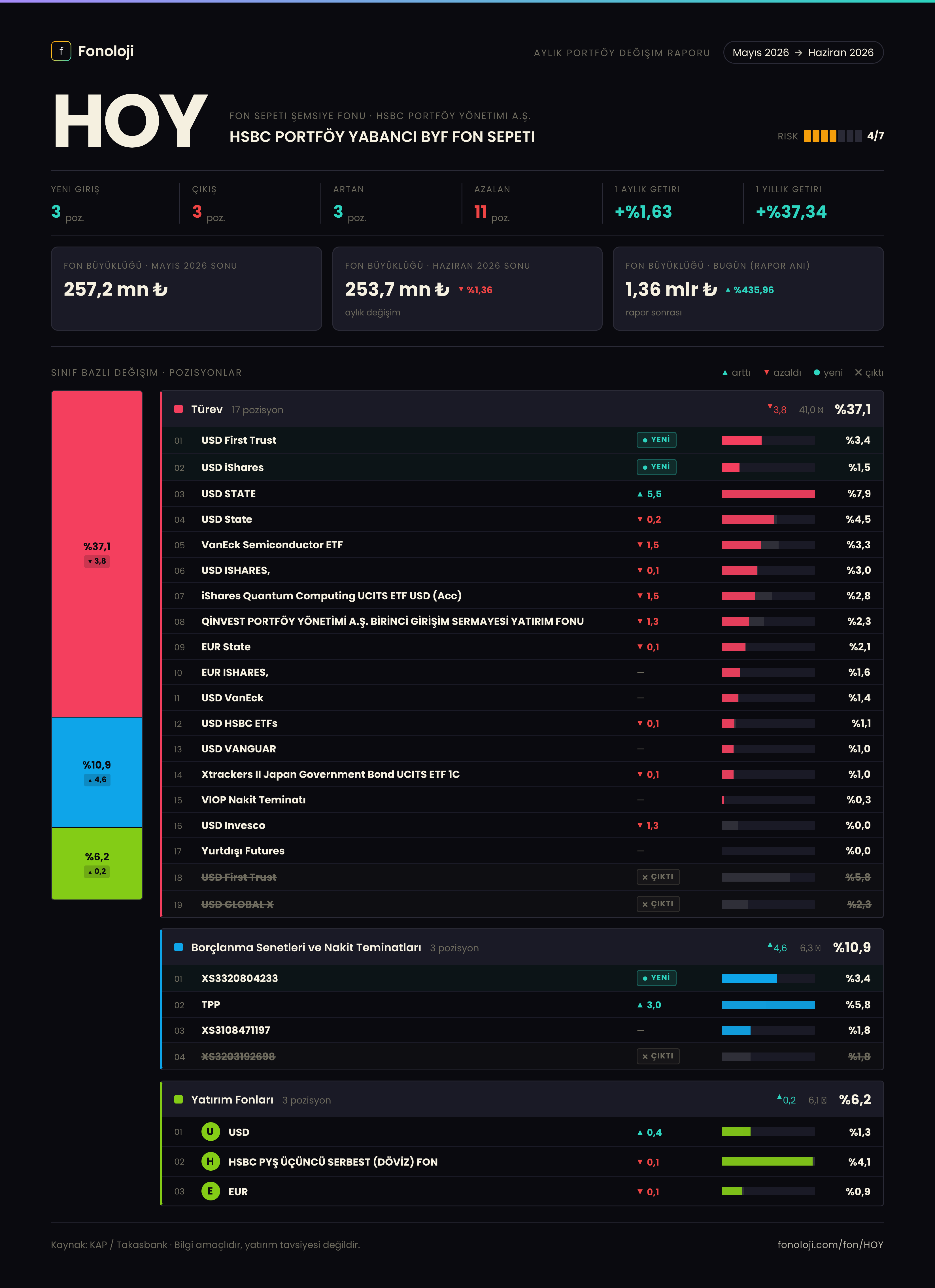Viewport: 935px width, 1288px height.
Task: Click the YENİ badge on USD First Trust
Action: tap(656, 440)
